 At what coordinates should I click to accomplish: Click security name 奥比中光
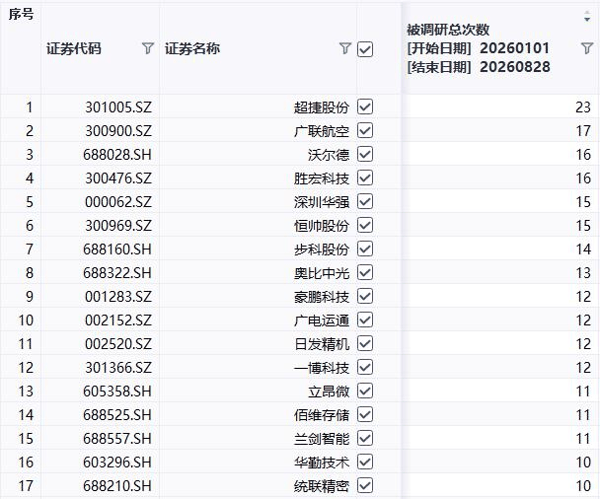pyautogui.click(x=321, y=273)
